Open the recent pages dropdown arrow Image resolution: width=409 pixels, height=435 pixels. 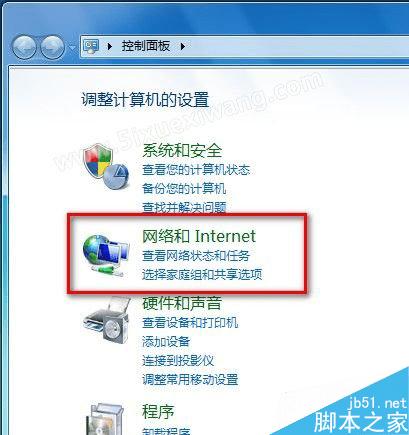(x=72, y=47)
